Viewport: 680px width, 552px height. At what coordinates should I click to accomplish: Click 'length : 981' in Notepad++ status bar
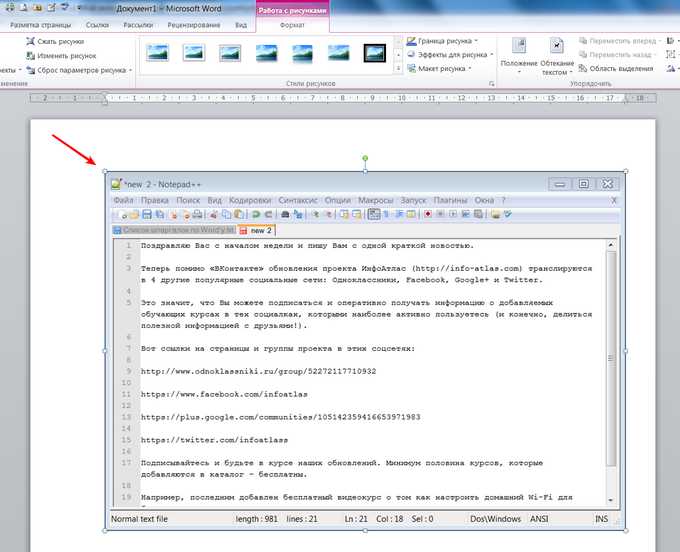pyautogui.click(x=256, y=519)
